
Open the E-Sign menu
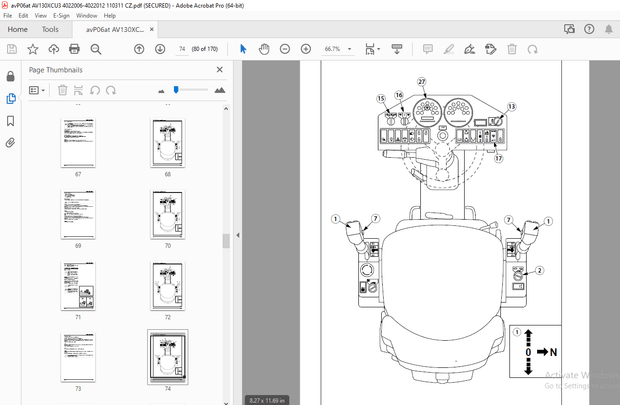61,15
